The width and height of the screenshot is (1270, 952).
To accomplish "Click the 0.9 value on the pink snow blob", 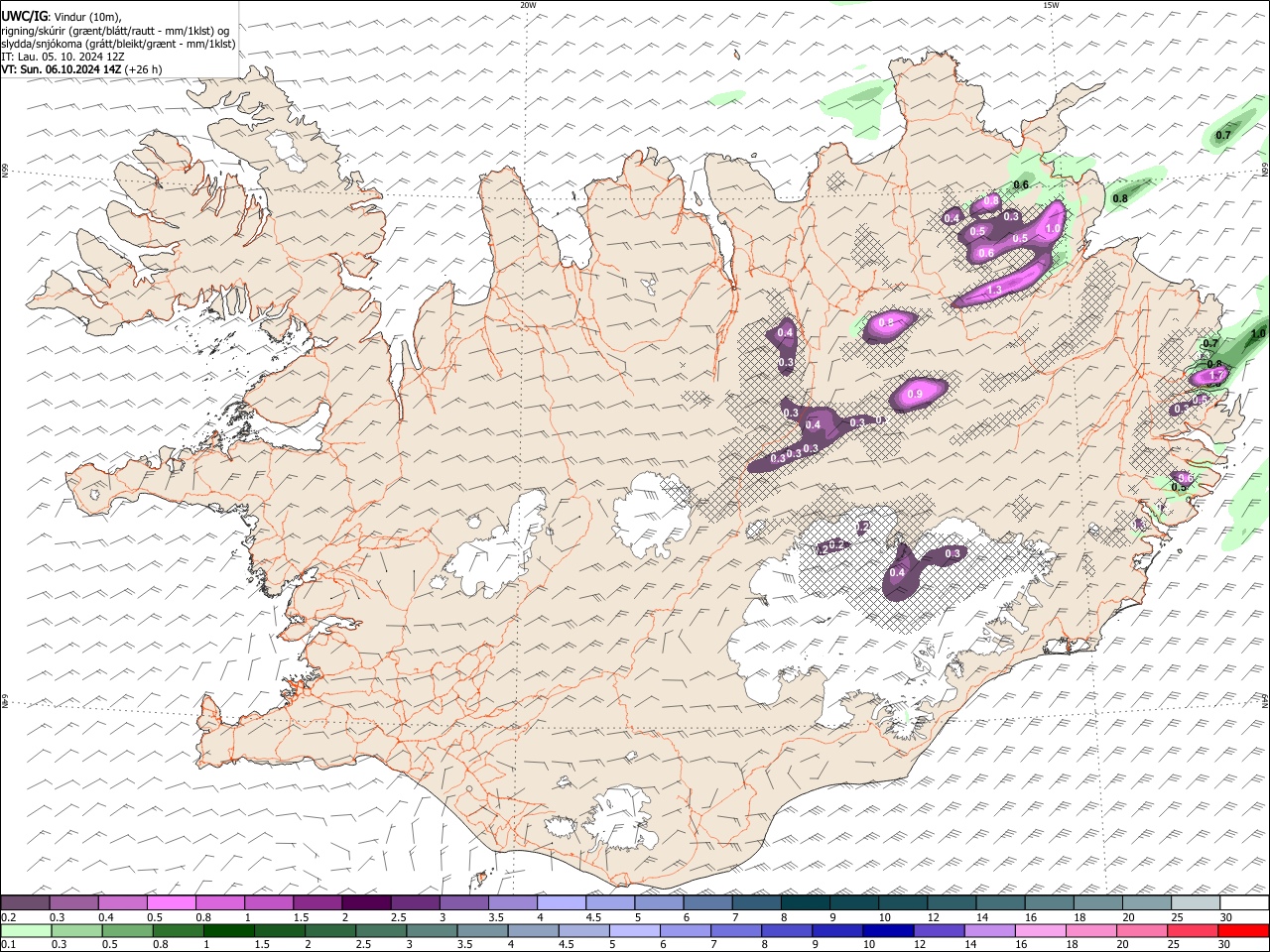I will click(x=915, y=394).
